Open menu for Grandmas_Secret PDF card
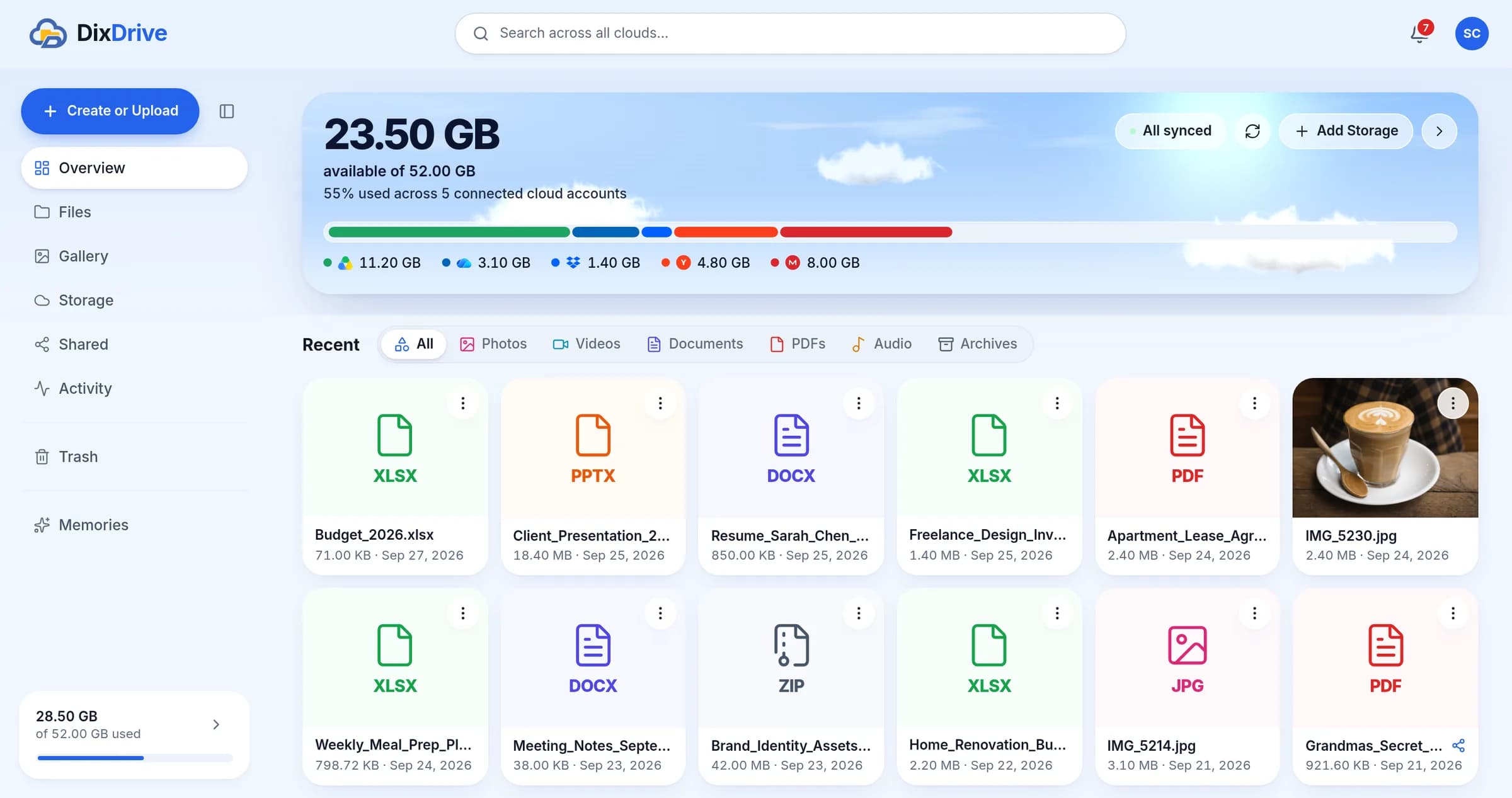Image resolution: width=1512 pixels, height=798 pixels. point(1453,613)
